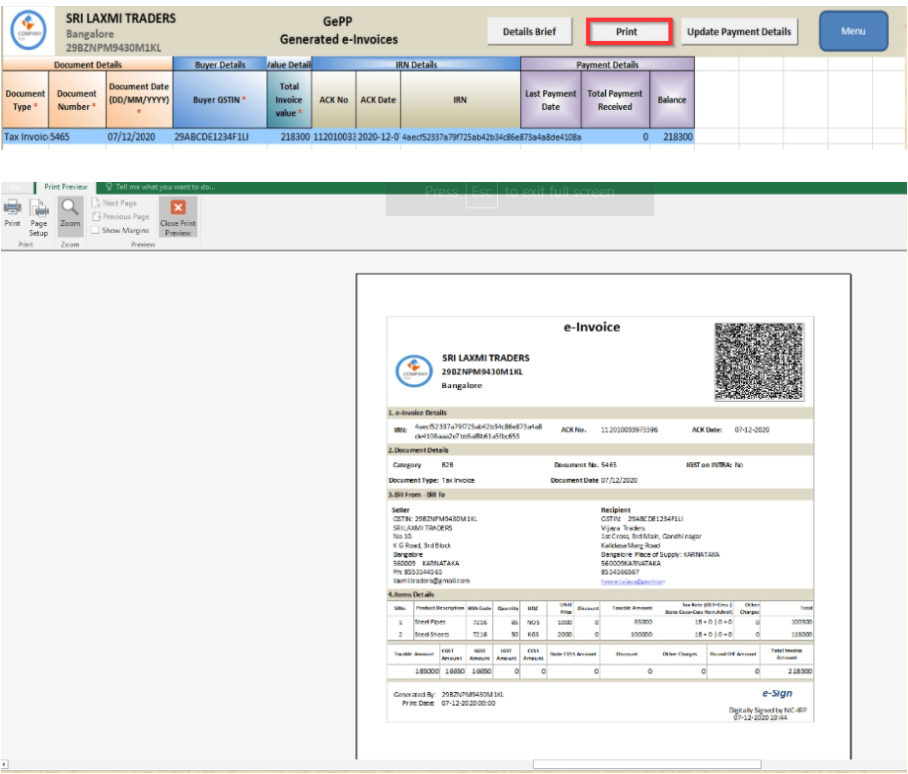This screenshot has width=908, height=774.
Task: Click the 'Steel Pipes' item row in invoice
Action: point(600,622)
